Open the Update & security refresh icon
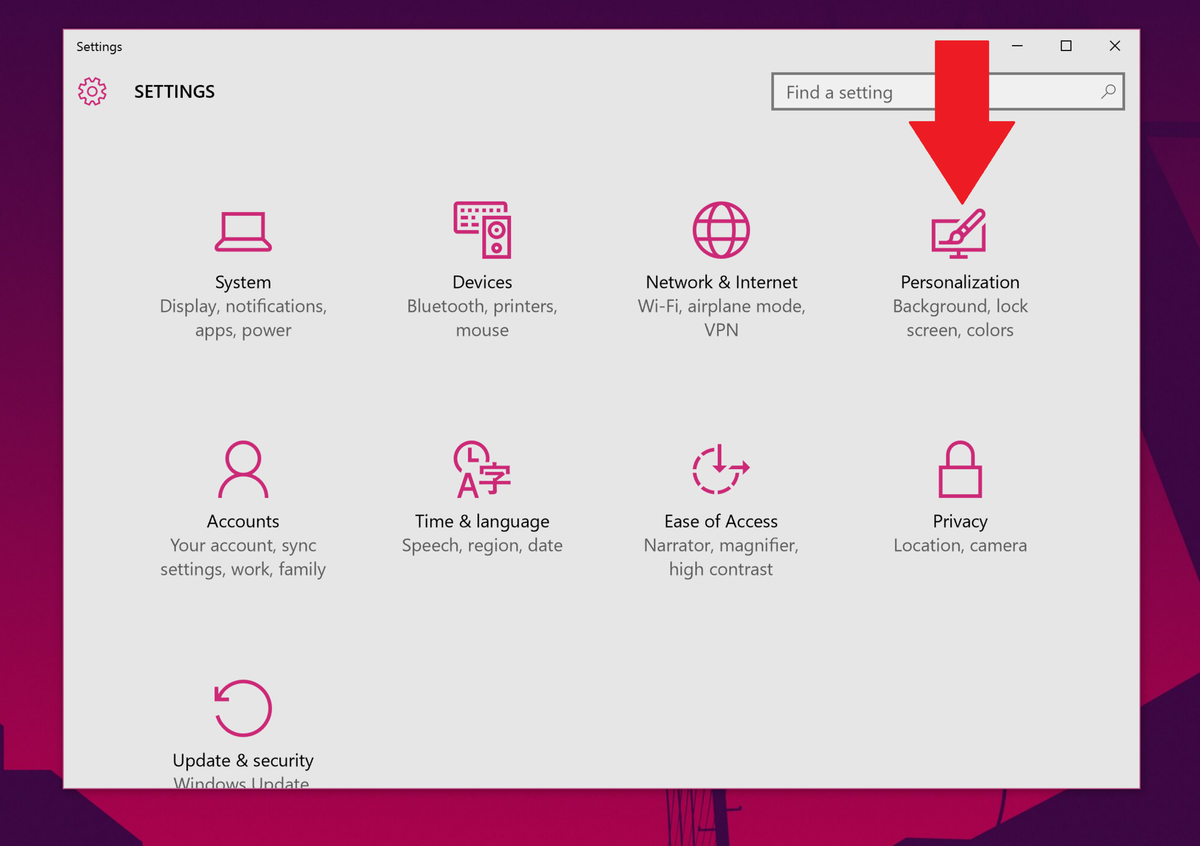The image size is (1200, 846). pos(242,707)
